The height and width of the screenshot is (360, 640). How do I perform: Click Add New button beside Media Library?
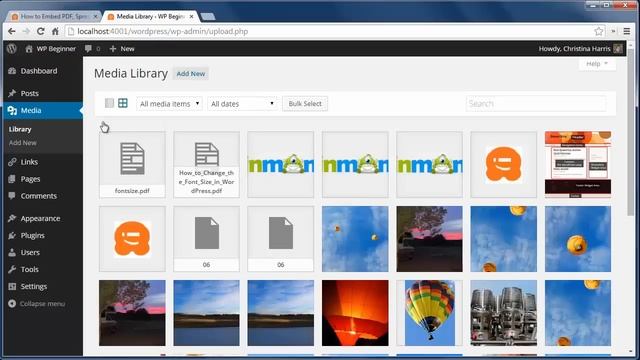[191, 74]
